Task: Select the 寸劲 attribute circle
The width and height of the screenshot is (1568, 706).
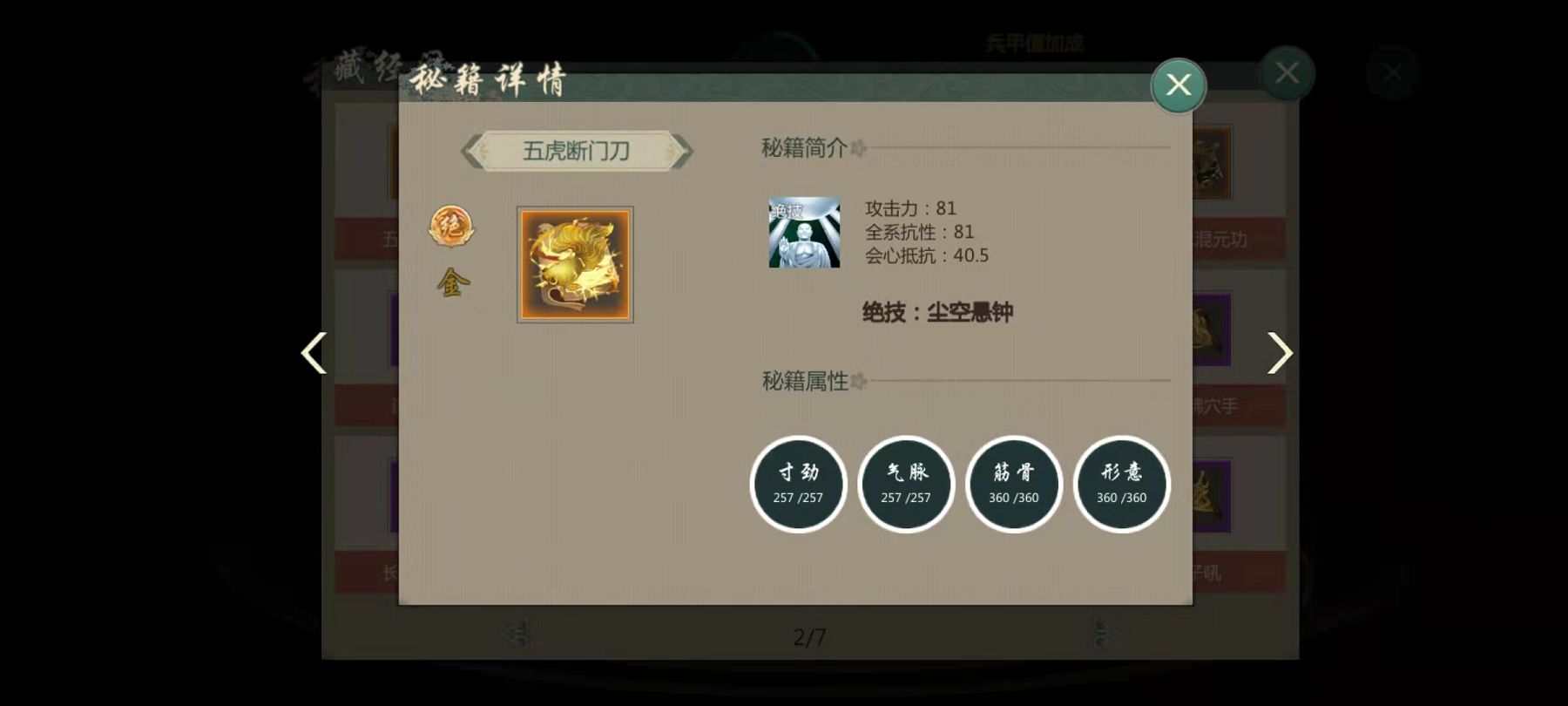Action: (798, 484)
